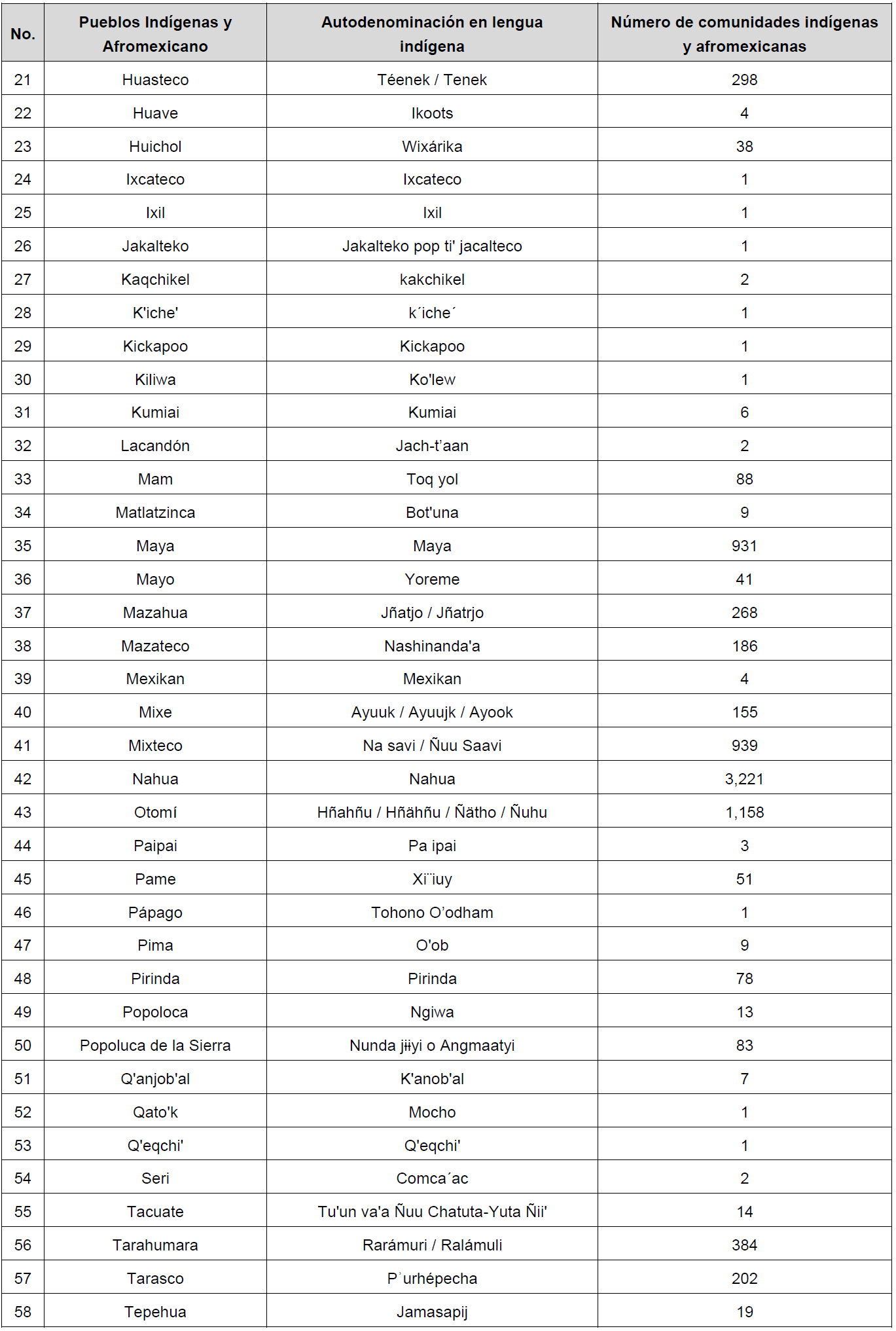Select the 'Toq yol' cell
The width and height of the screenshot is (896, 1331).
[x=432, y=479]
